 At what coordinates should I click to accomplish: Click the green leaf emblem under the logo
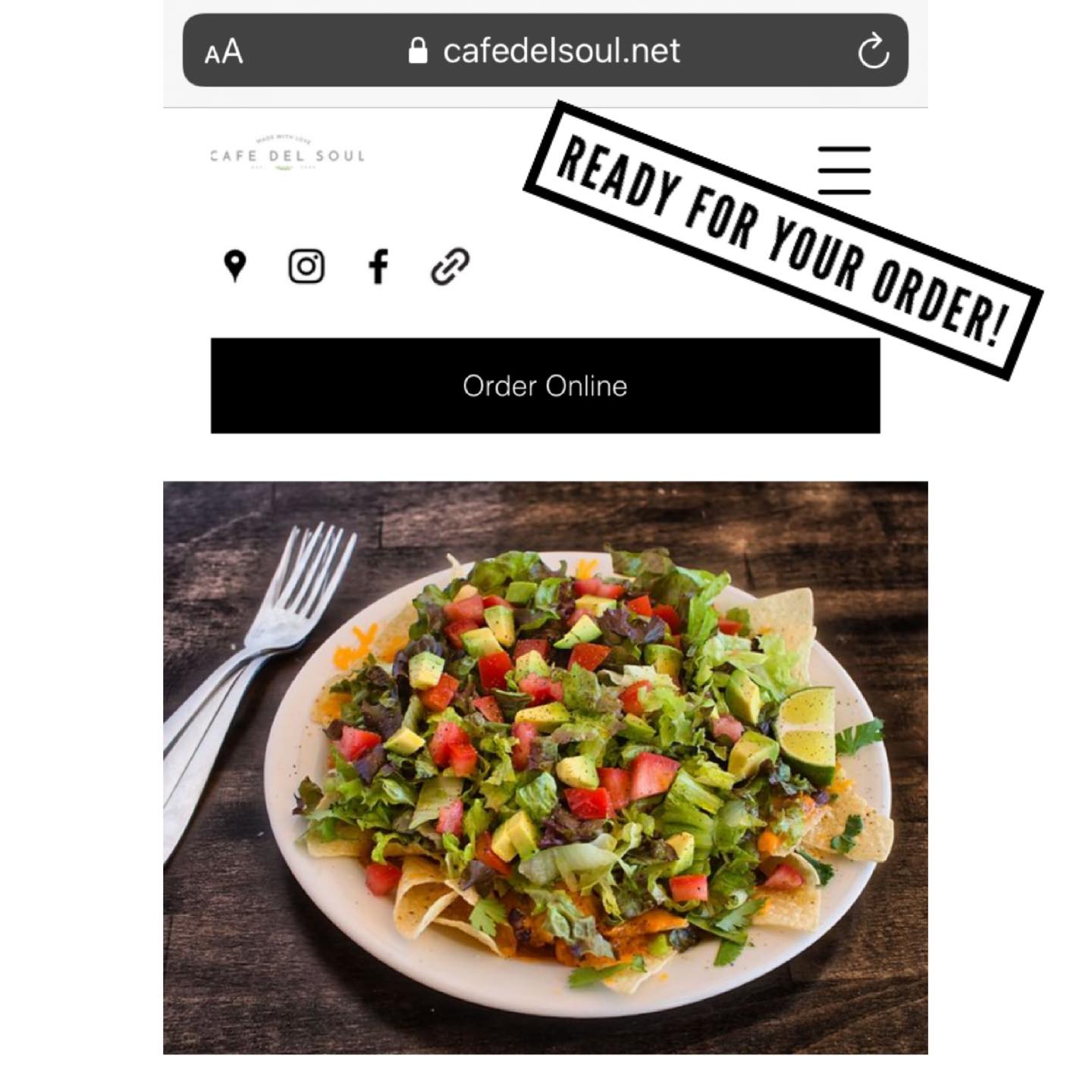pos(284,168)
